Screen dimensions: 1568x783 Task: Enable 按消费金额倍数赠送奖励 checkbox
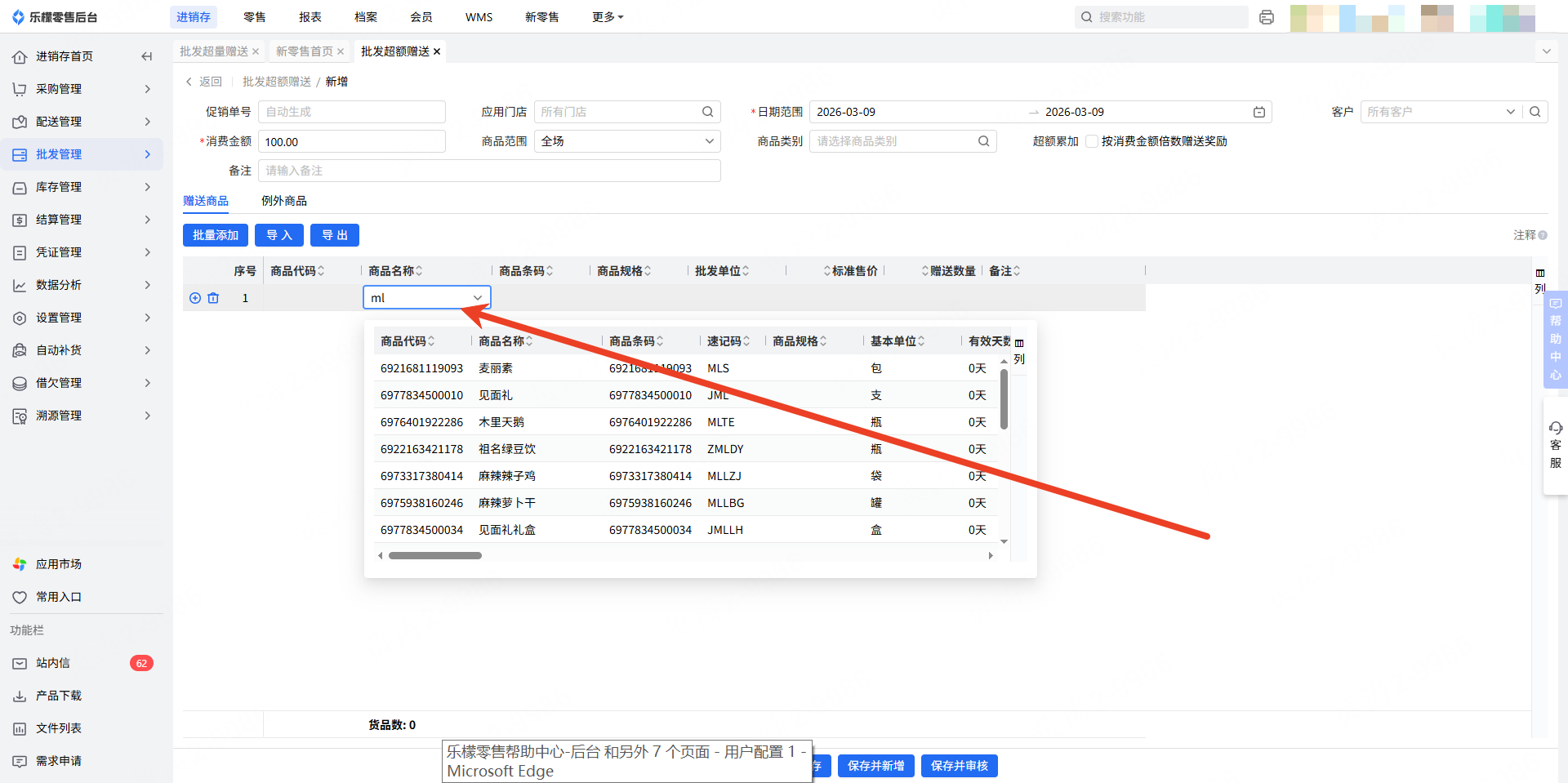1091,141
